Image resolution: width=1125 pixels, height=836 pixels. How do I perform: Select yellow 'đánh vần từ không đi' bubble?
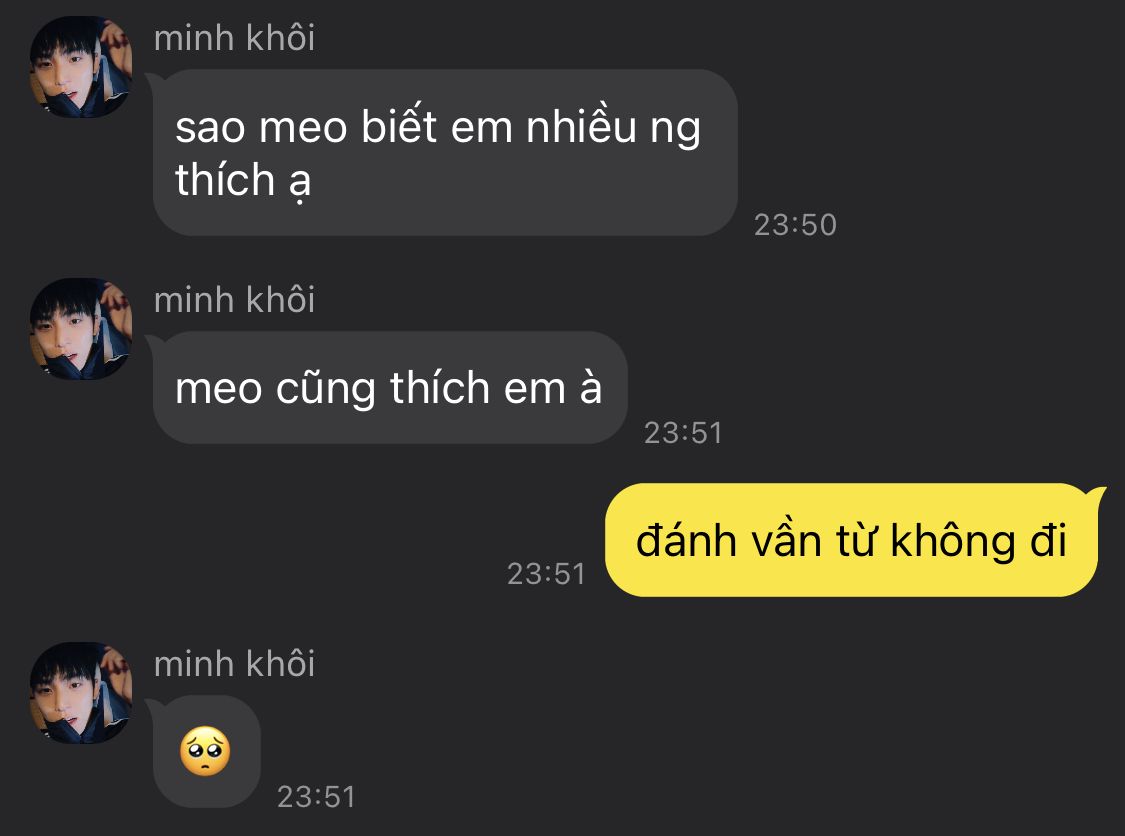852,540
